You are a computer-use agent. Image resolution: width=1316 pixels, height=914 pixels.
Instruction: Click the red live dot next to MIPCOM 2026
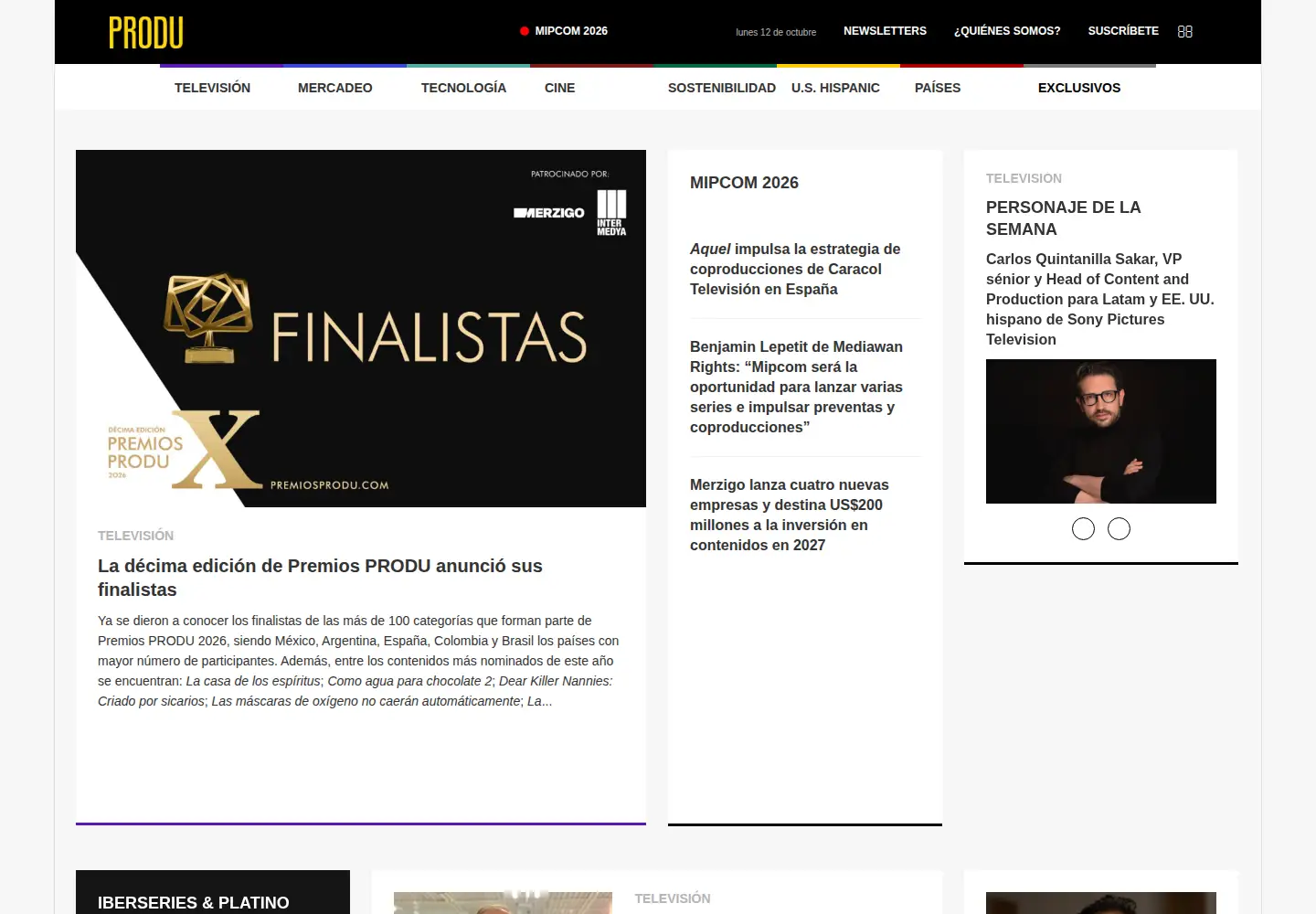(525, 31)
